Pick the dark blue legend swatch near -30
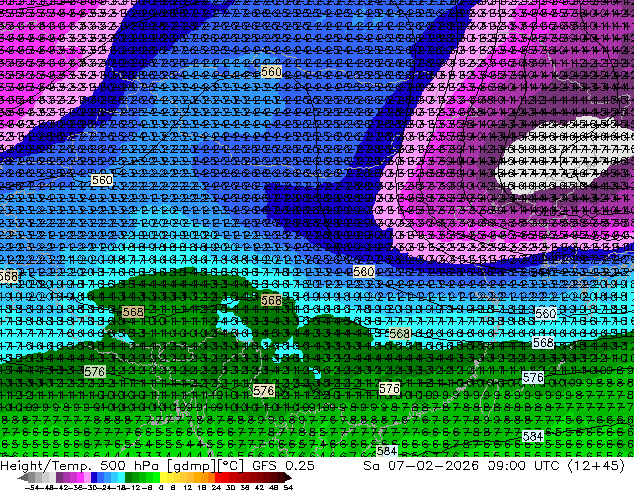This screenshot has width=634, height=490. pyautogui.click(x=94, y=477)
